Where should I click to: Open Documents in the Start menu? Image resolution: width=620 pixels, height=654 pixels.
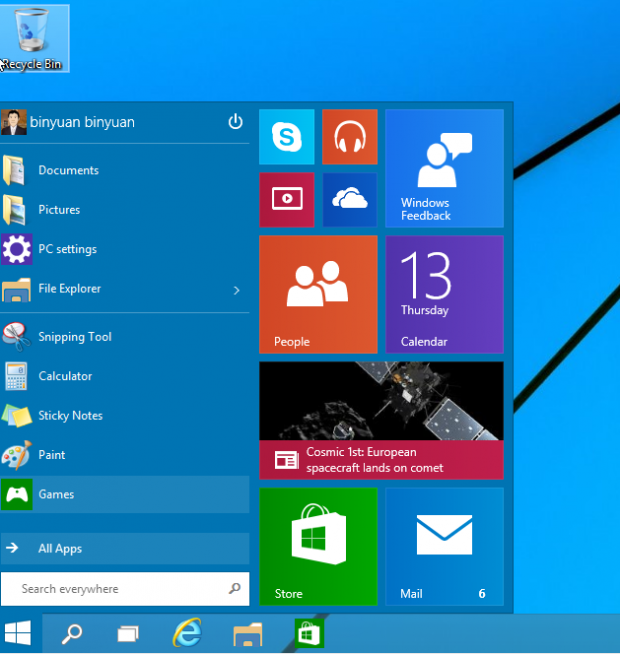(x=125, y=170)
